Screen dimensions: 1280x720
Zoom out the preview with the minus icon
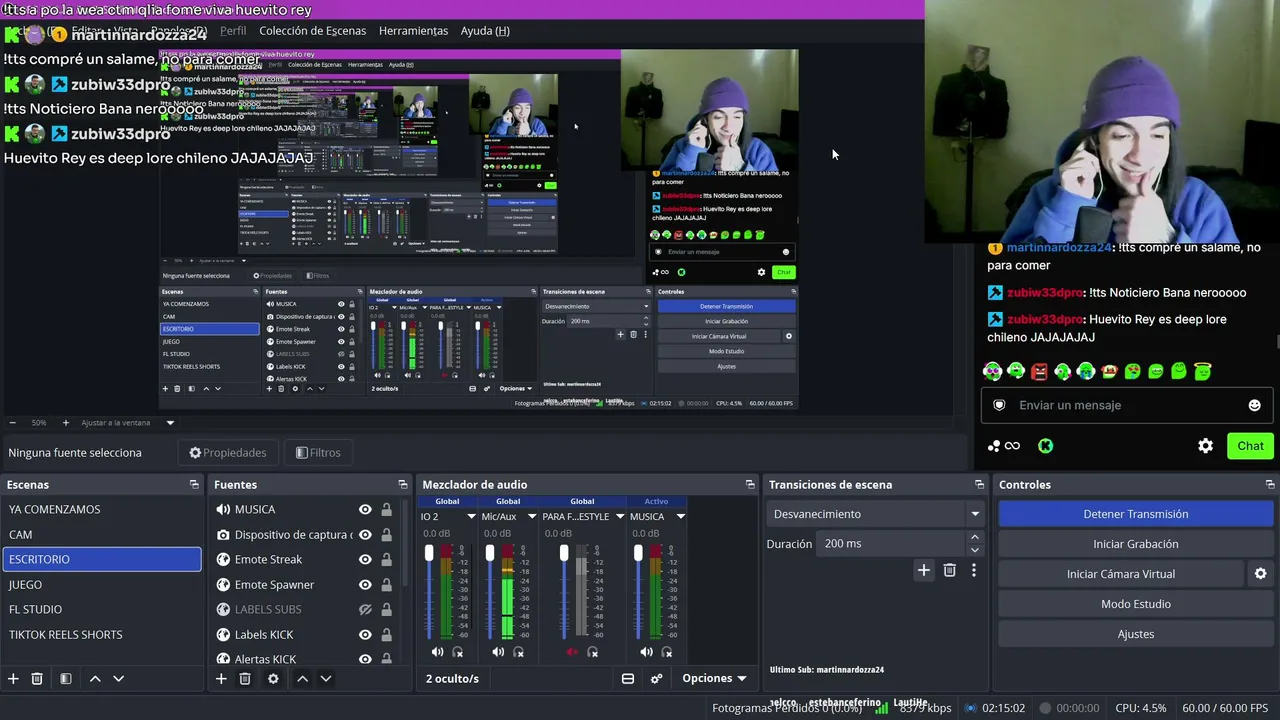pyautogui.click(x=11, y=423)
